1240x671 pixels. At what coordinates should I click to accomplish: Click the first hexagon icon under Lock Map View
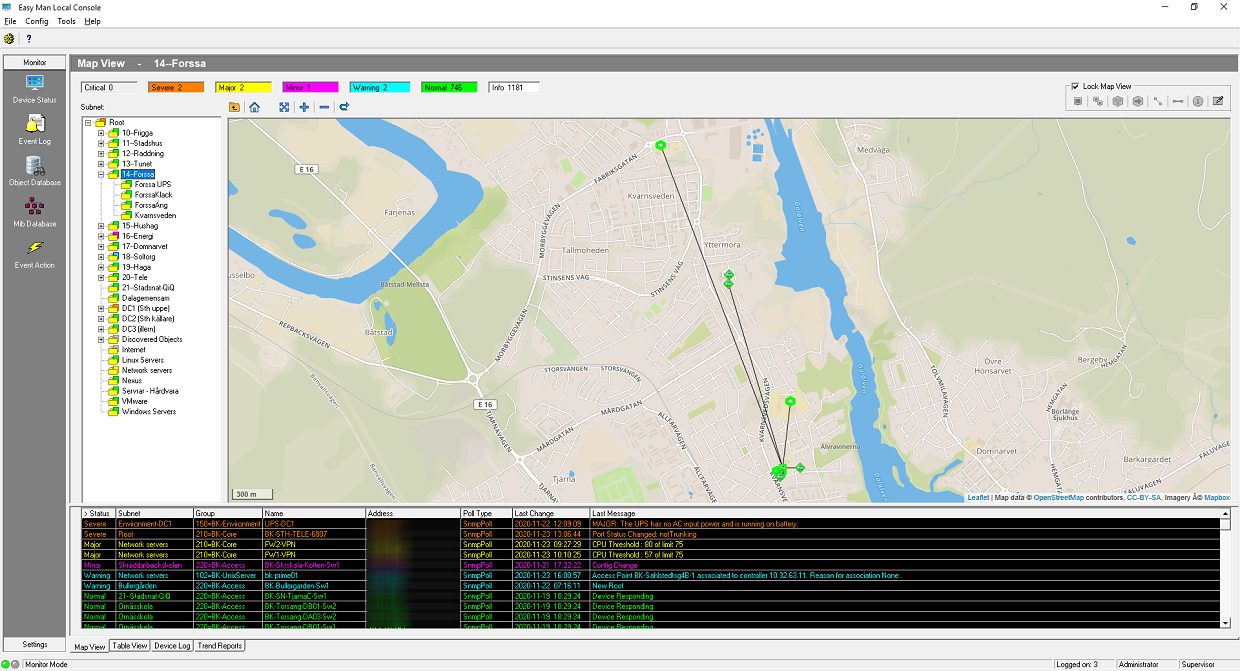tap(1118, 101)
